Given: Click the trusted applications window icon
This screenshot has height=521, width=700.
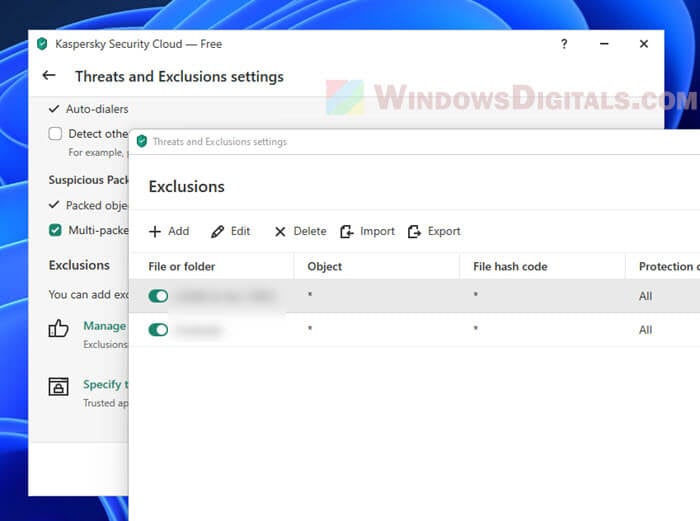Looking at the screenshot, I should pyautogui.click(x=58, y=387).
